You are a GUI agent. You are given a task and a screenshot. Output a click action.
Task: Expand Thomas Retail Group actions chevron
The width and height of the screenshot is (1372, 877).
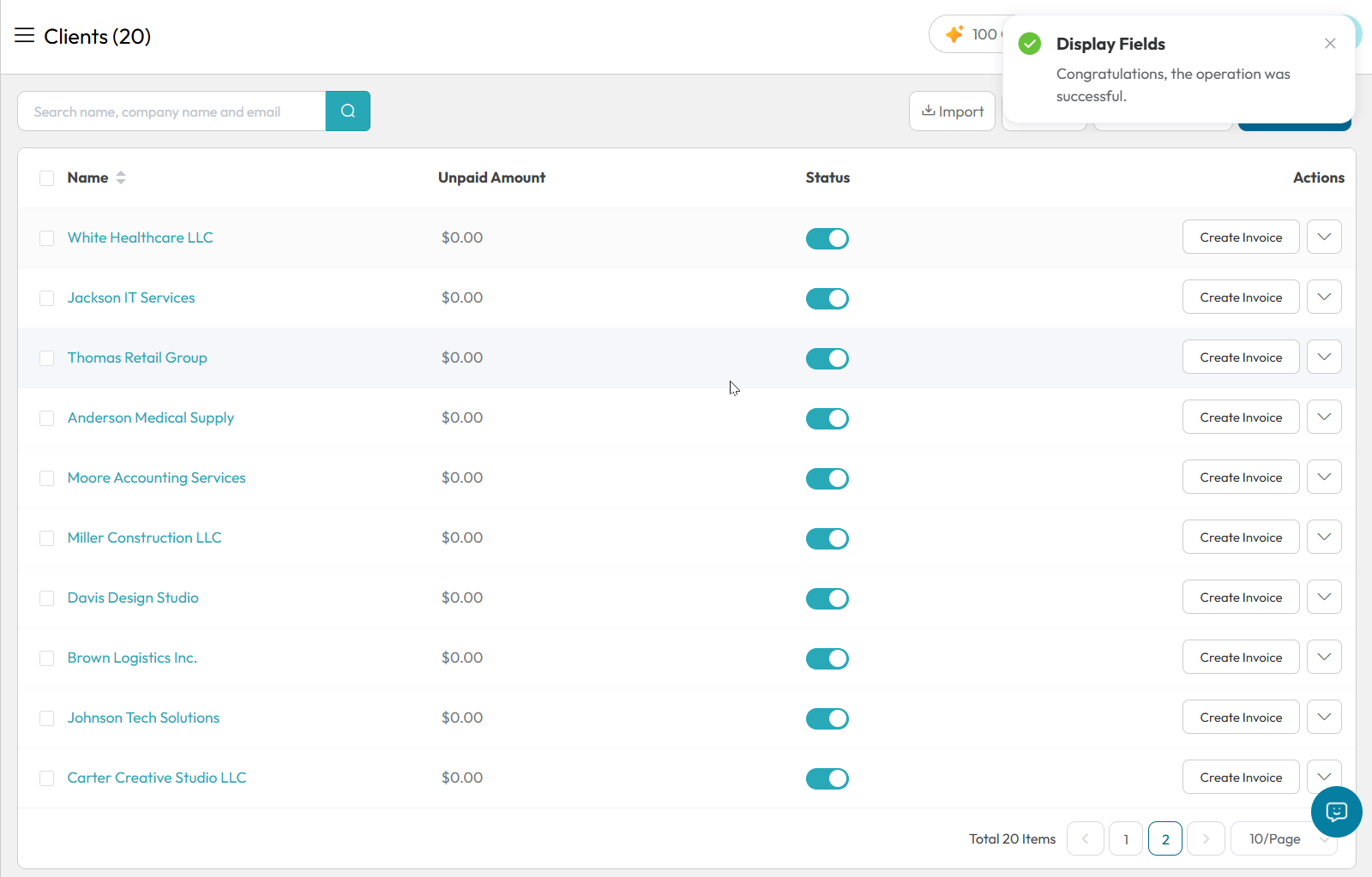click(x=1324, y=357)
